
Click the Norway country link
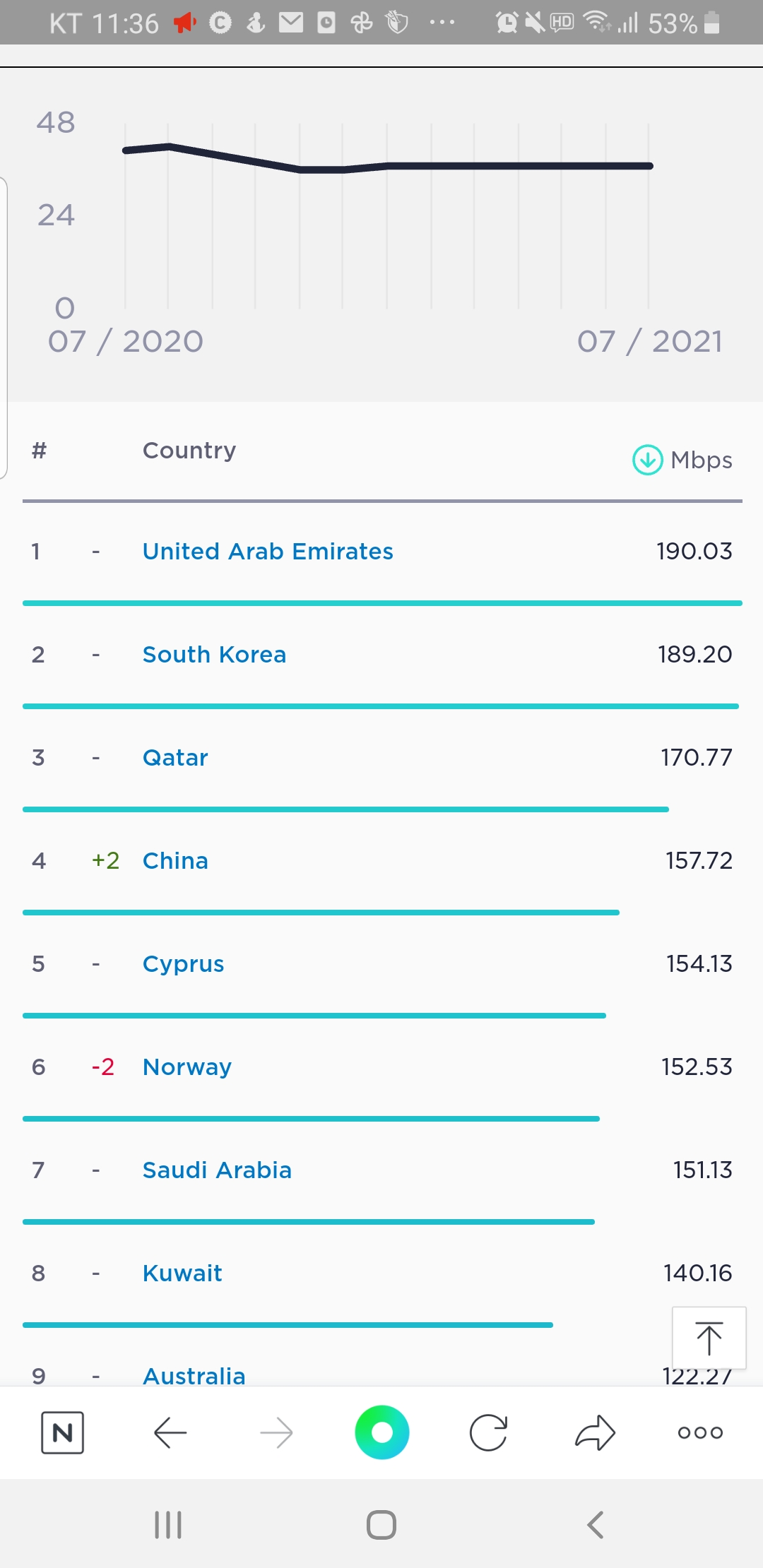coord(187,1067)
